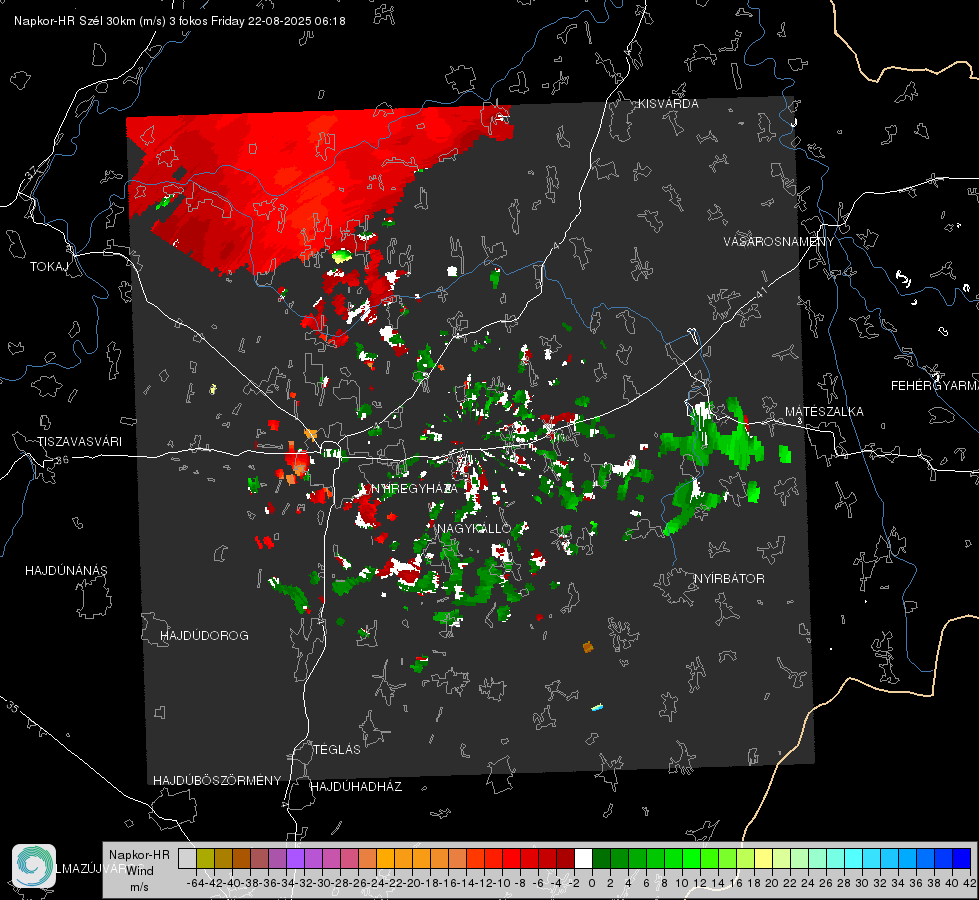
Task: Pick the white swatch between -2 and 0
Action: click(583, 858)
